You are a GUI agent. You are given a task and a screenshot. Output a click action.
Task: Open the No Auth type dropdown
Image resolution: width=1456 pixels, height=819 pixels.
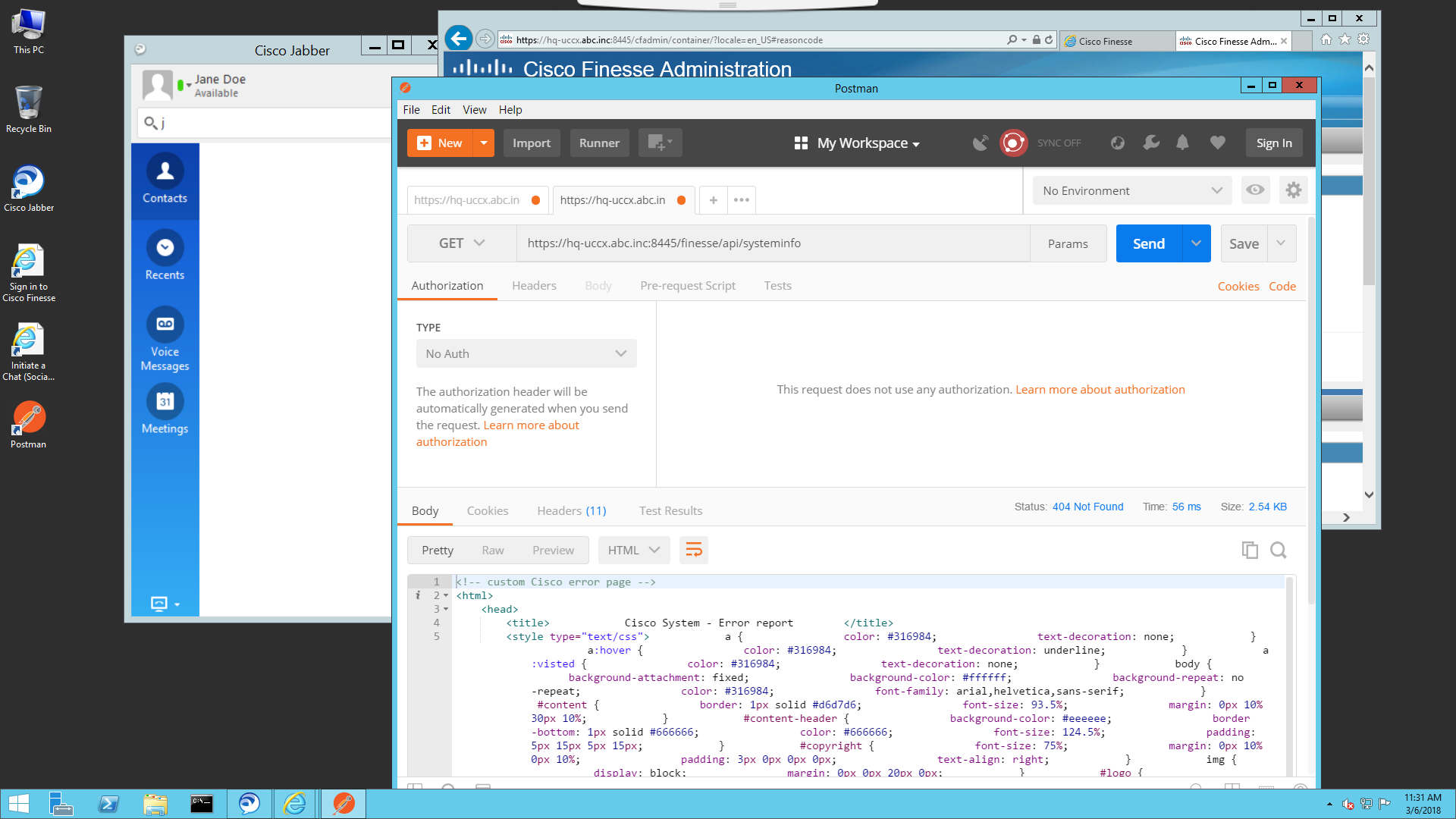pyautogui.click(x=526, y=353)
